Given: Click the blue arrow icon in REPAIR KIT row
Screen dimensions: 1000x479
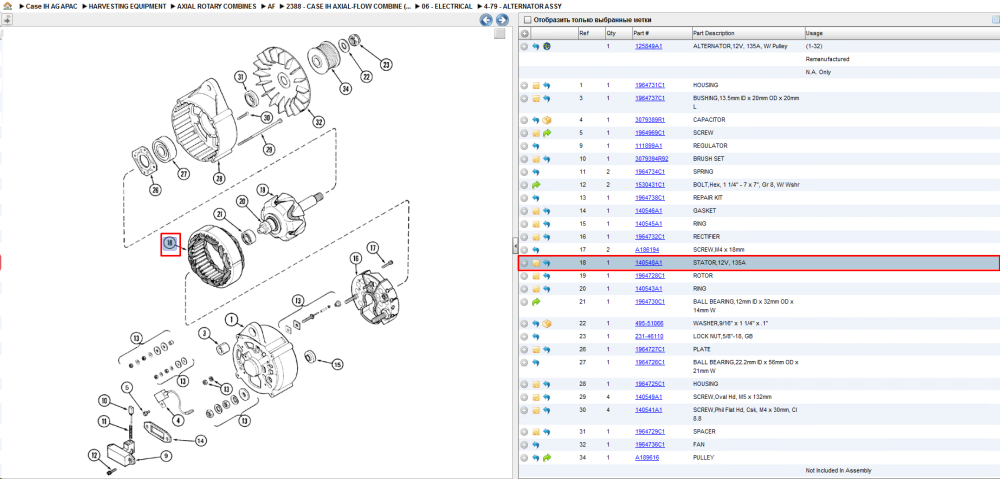Looking at the screenshot, I should point(536,198).
